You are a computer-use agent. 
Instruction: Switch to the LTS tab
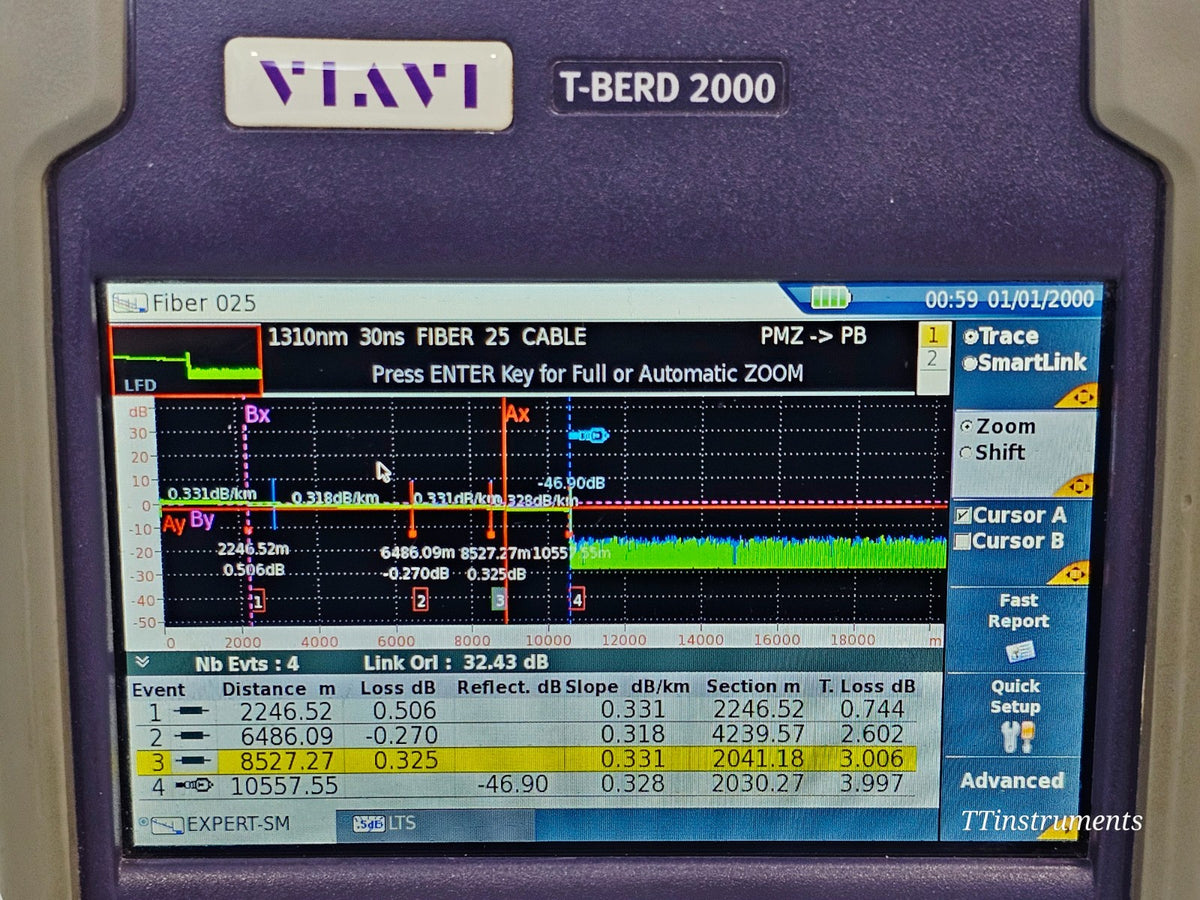[x=435, y=824]
